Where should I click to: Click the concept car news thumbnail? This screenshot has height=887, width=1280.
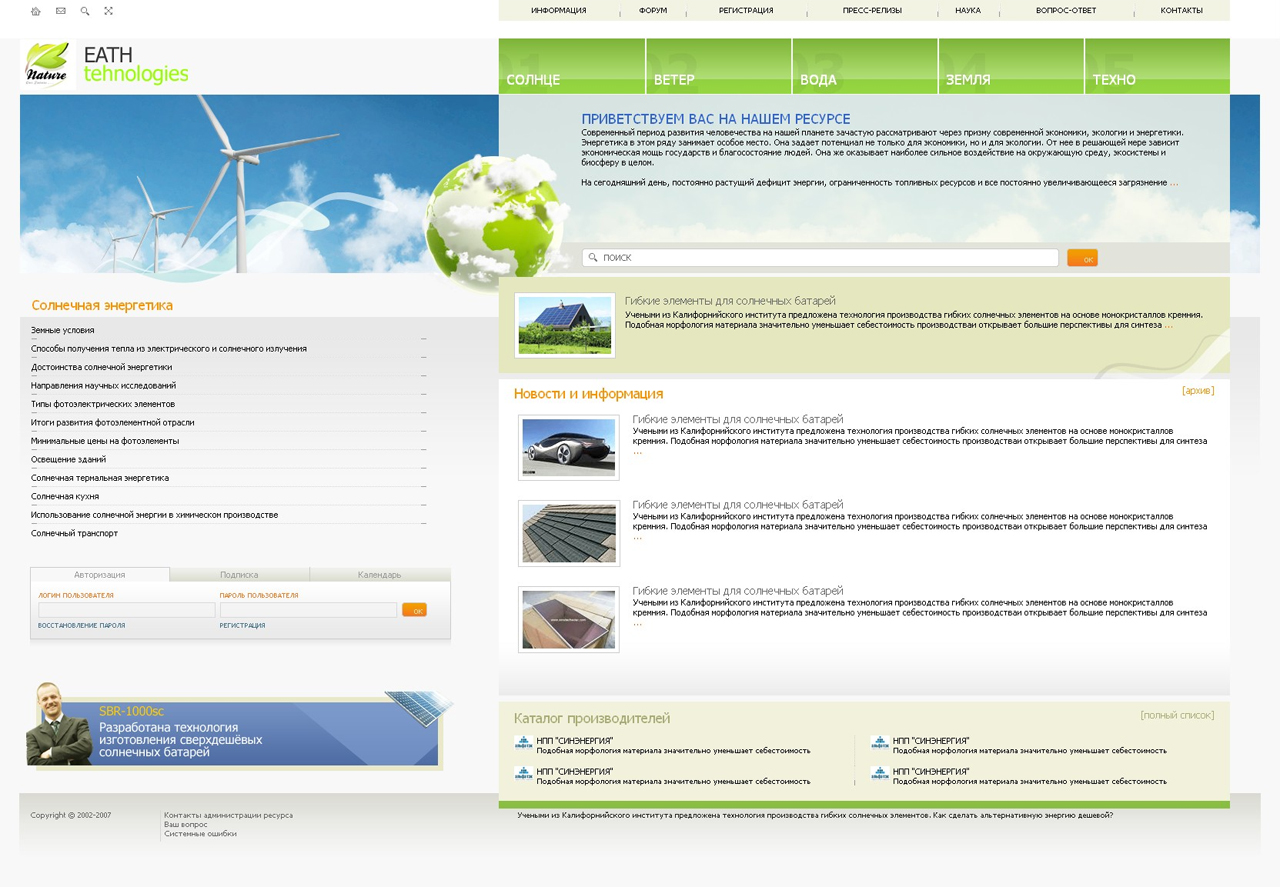tap(568, 448)
